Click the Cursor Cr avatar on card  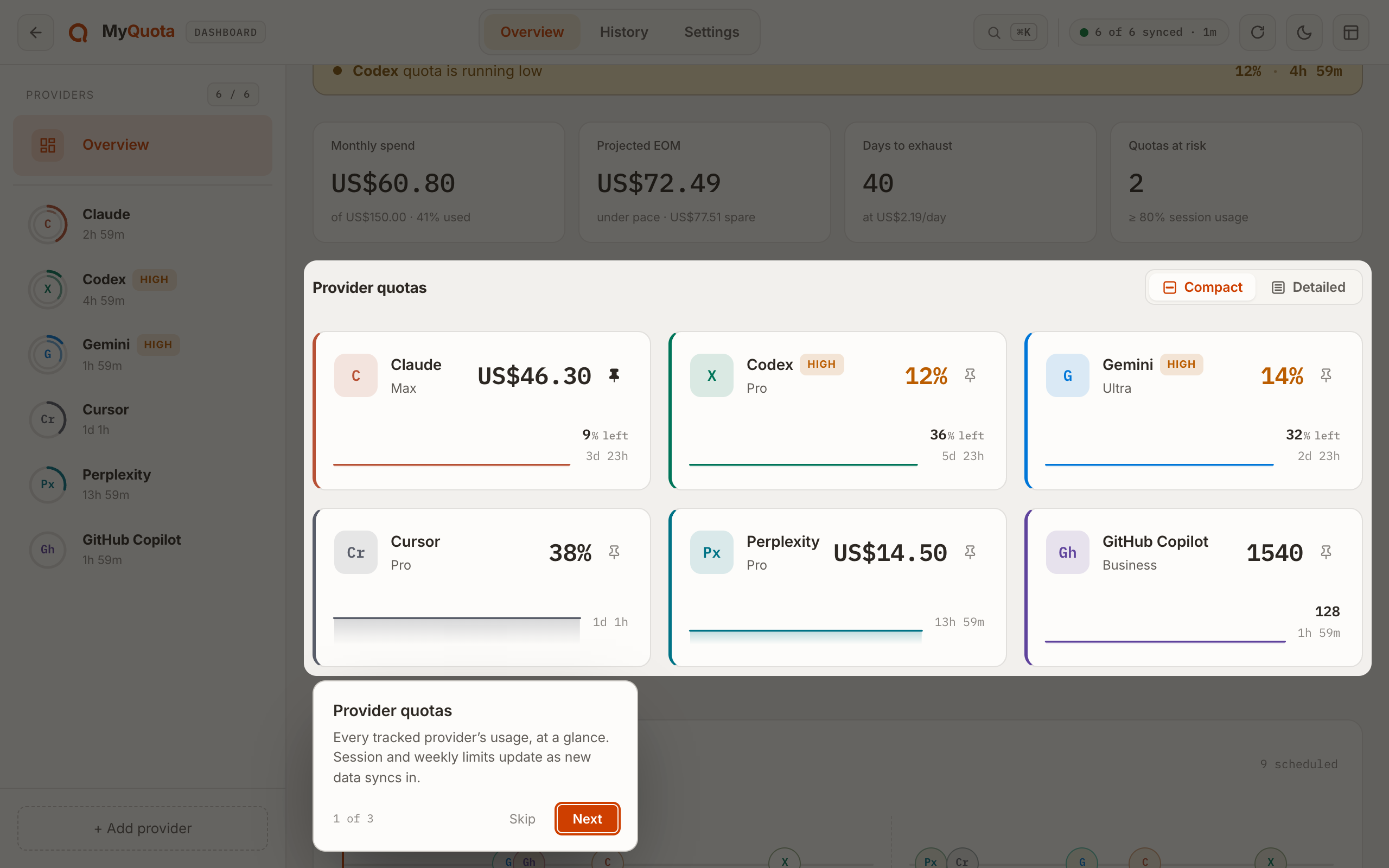[356, 552]
